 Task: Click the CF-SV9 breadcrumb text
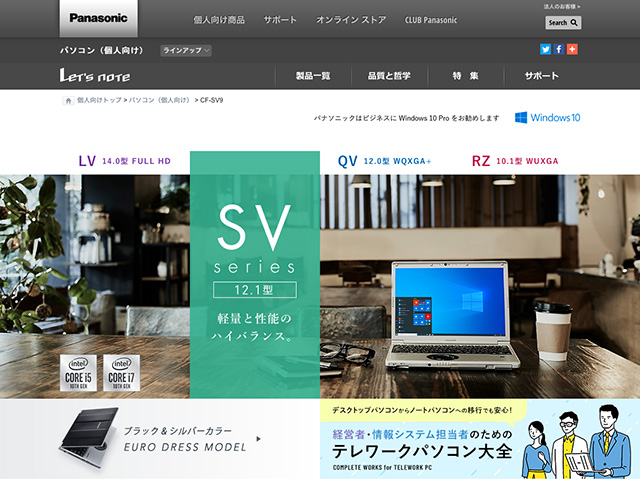211,100
